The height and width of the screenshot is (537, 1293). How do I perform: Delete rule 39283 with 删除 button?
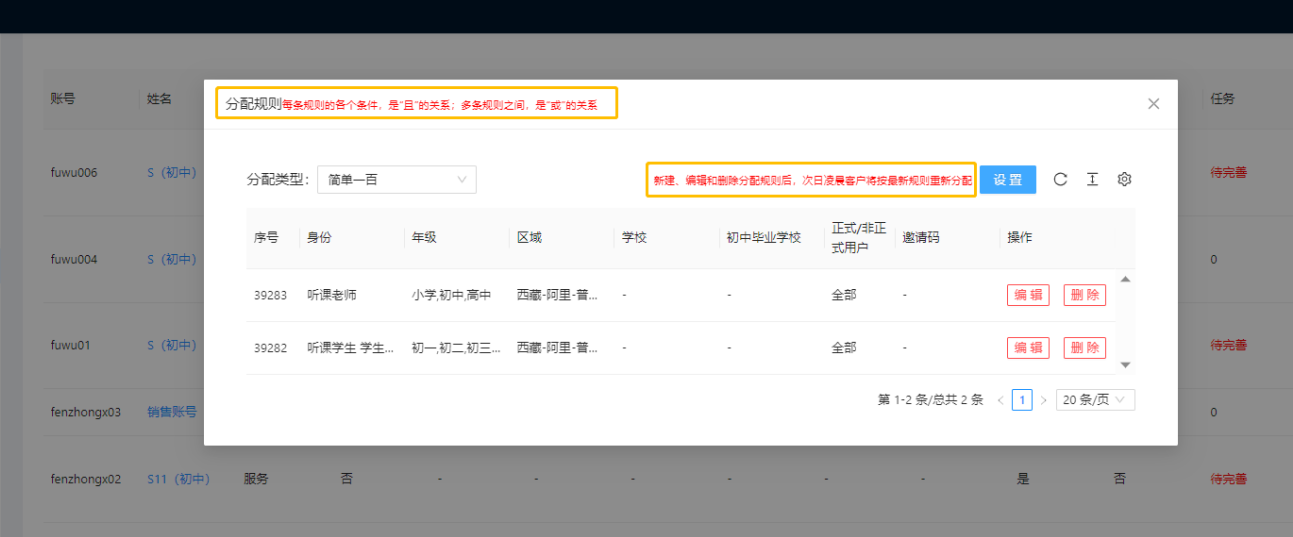pyautogui.click(x=1084, y=295)
